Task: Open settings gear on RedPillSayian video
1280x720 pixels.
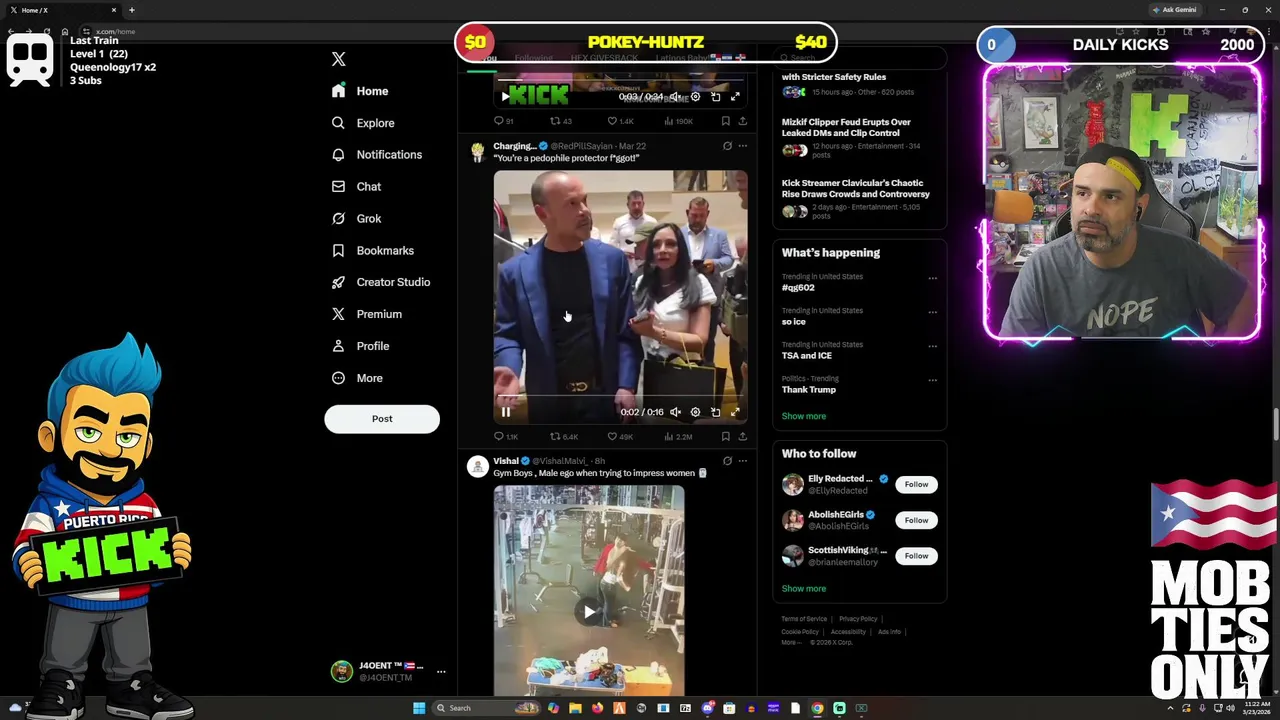Action: 695,412
